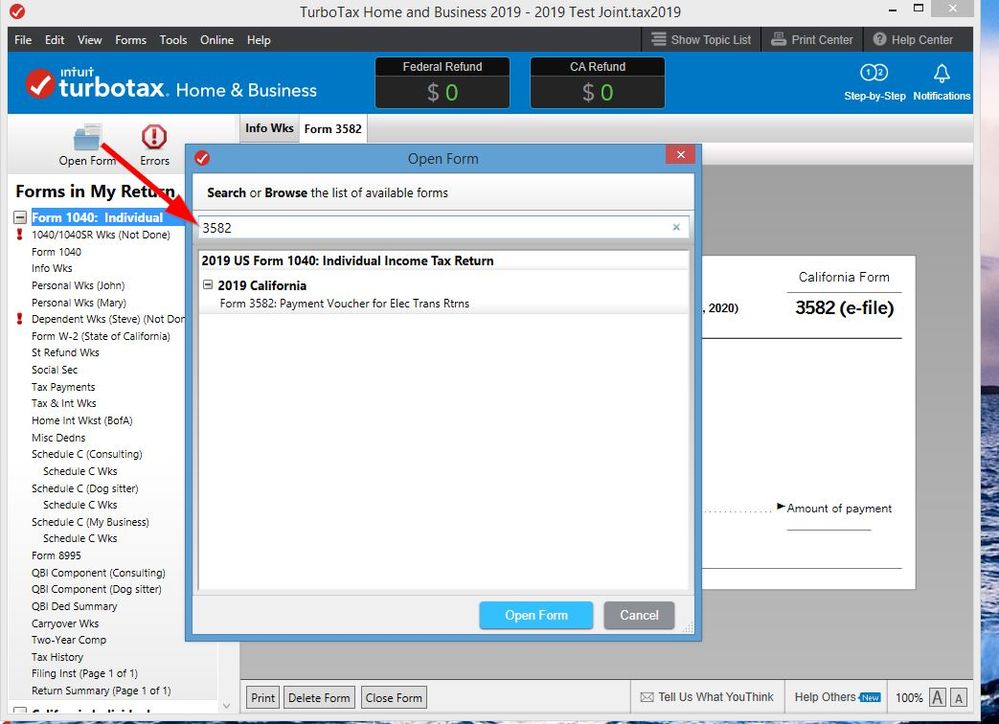Screen dimensions: 999x724
Task: Open the Print Center
Action: click(812, 40)
